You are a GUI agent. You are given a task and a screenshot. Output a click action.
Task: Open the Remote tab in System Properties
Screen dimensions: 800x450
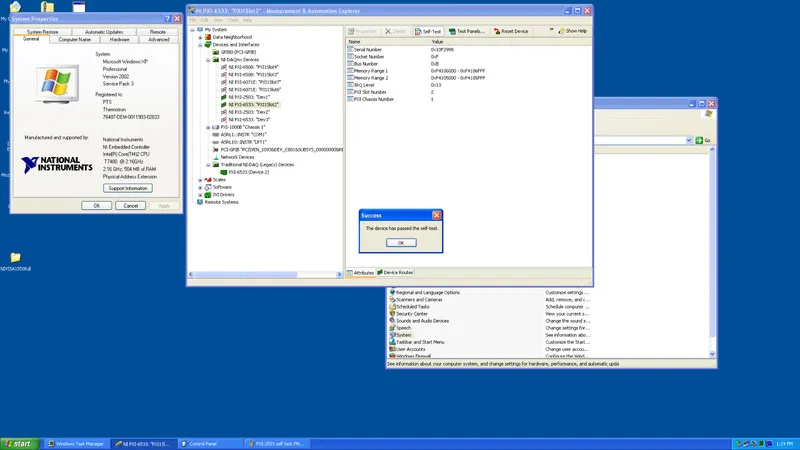pos(158,32)
